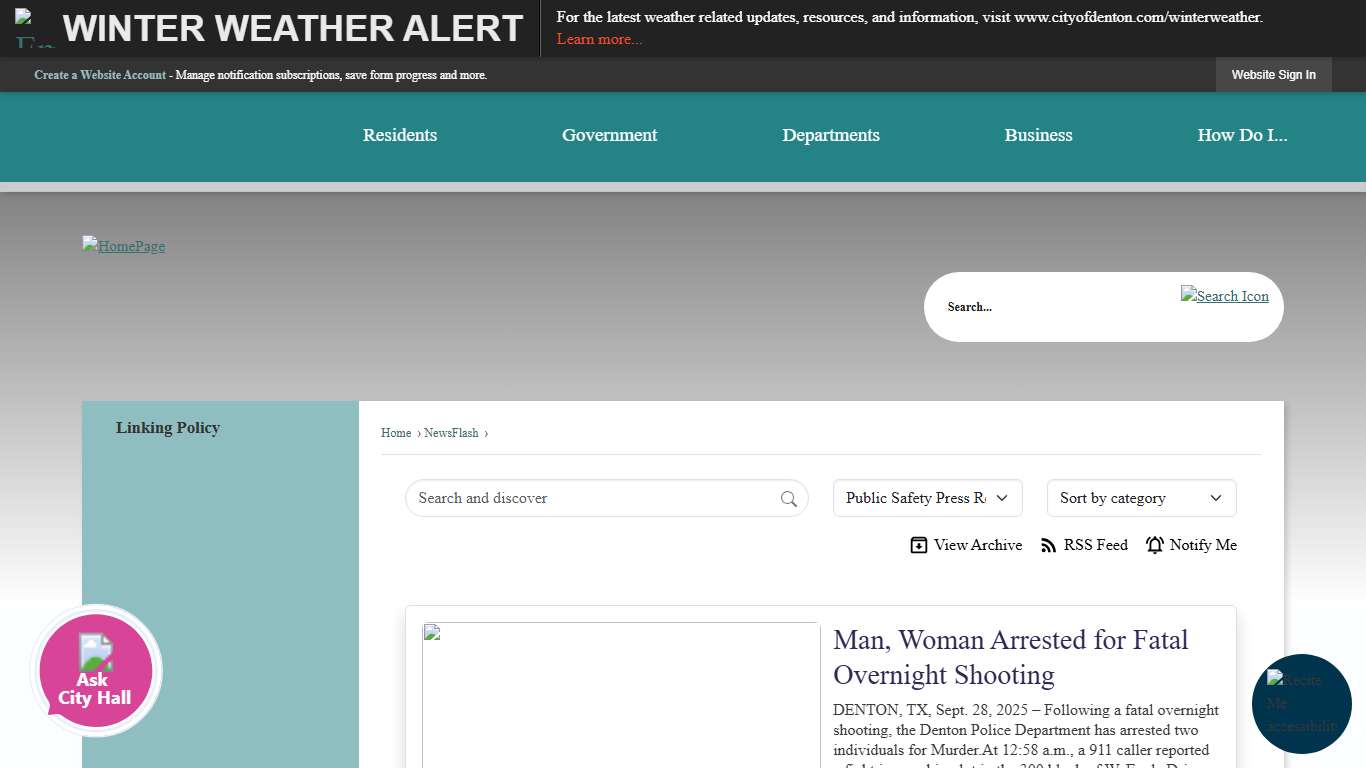Open the How Do I... menu
The image size is (1366, 768).
coord(1242,136)
